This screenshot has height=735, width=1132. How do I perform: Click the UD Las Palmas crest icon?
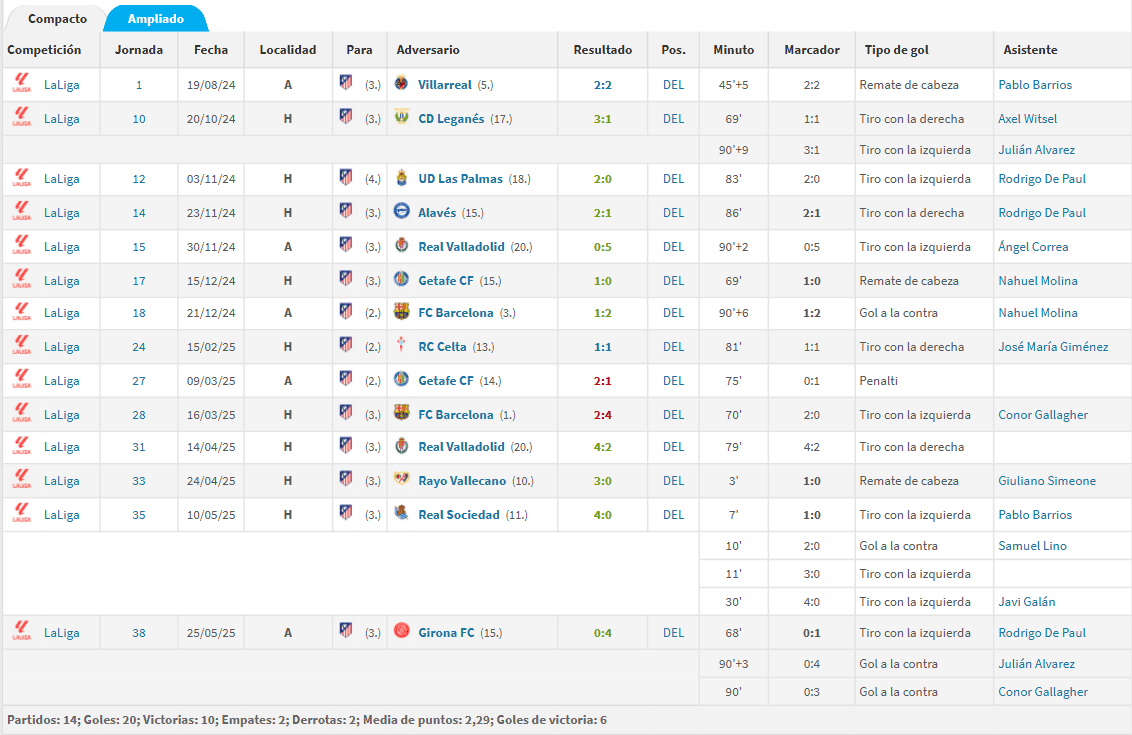click(401, 178)
